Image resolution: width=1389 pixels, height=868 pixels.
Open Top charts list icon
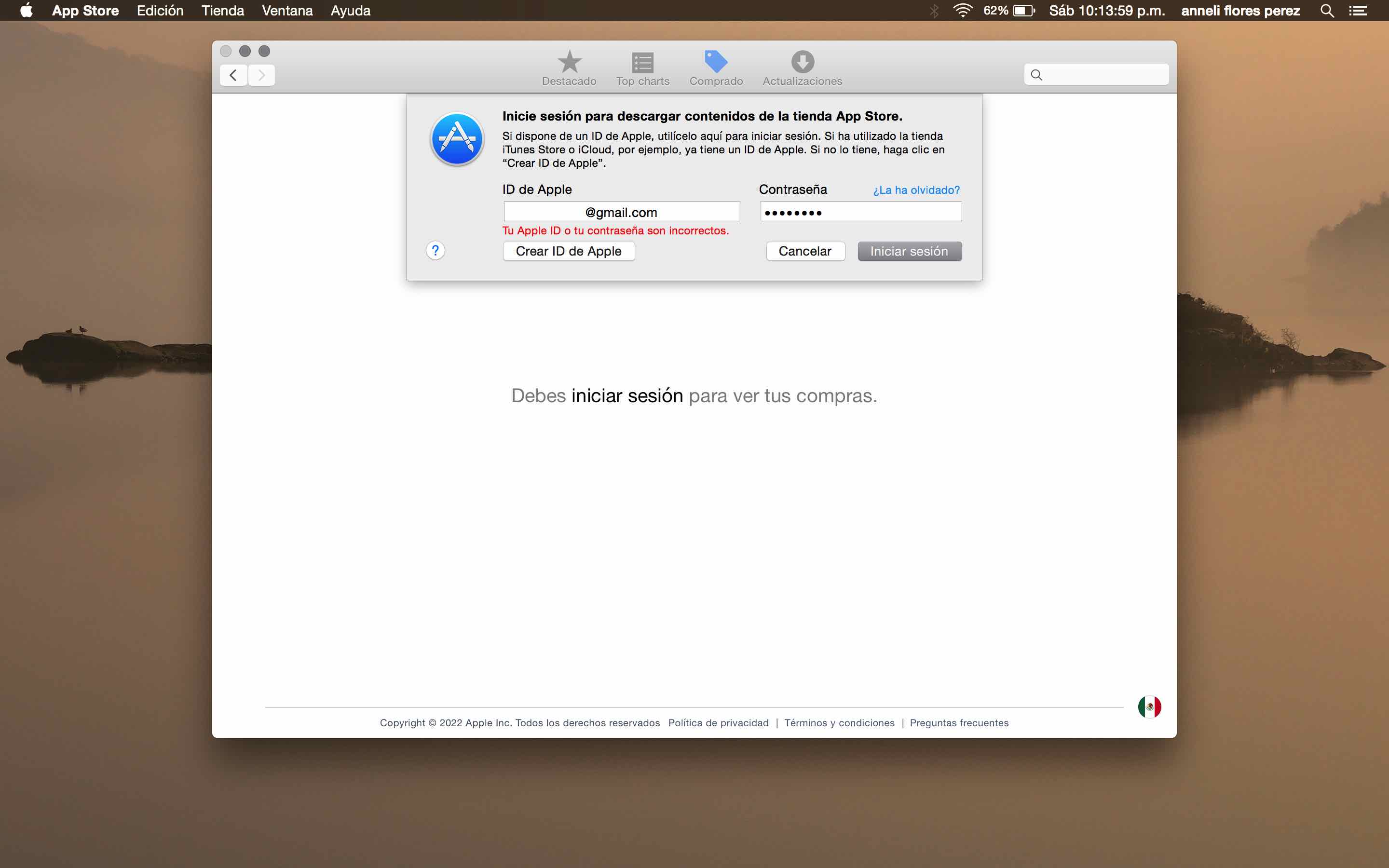coord(642,68)
